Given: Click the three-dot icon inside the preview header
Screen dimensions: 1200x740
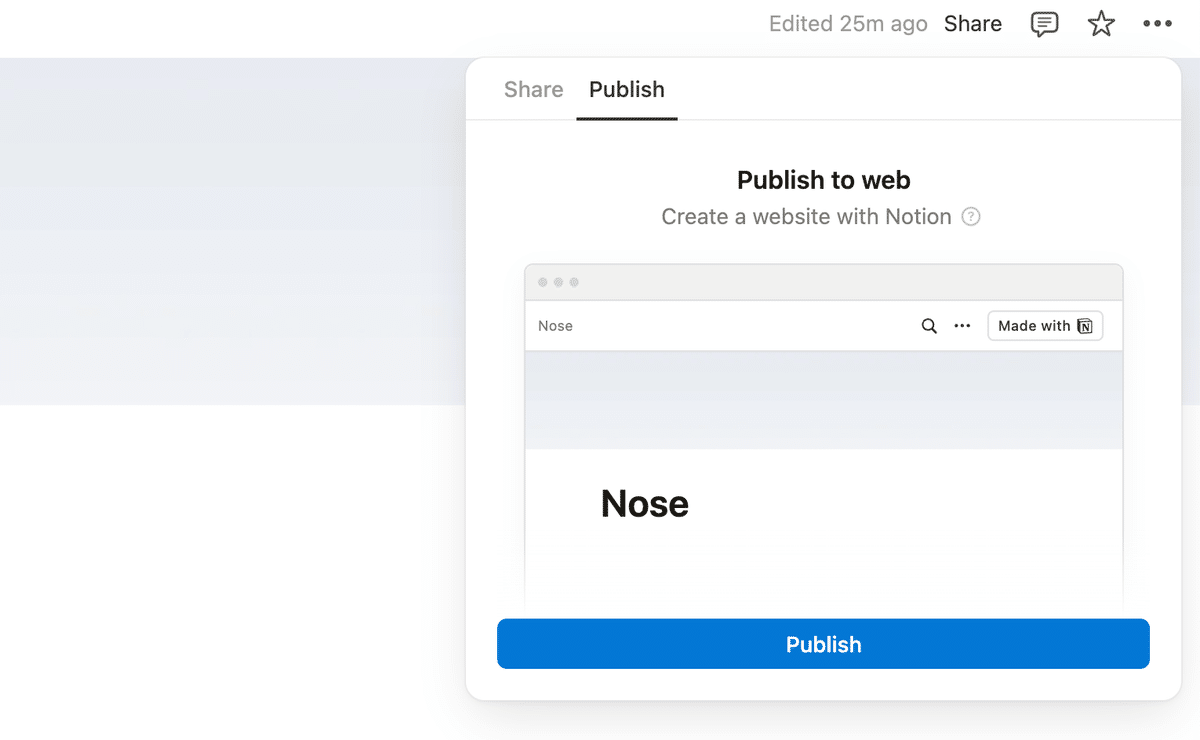Looking at the screenshot, I should pos(962,326).
